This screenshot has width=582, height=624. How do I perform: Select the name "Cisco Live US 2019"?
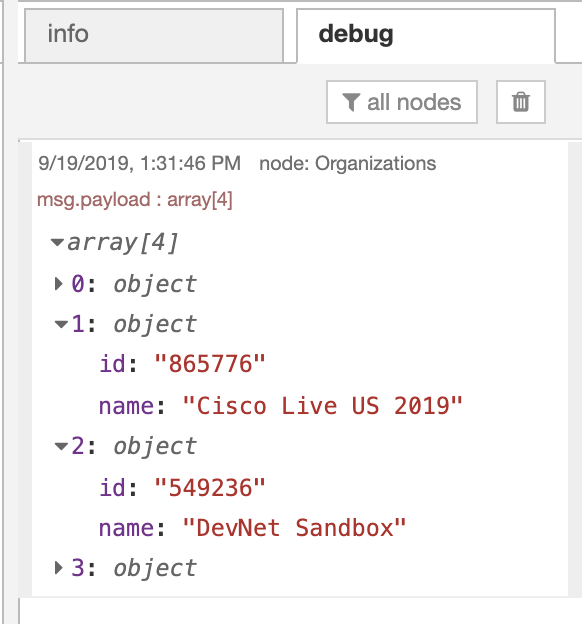pyautogui.click(x=322, y=406)
